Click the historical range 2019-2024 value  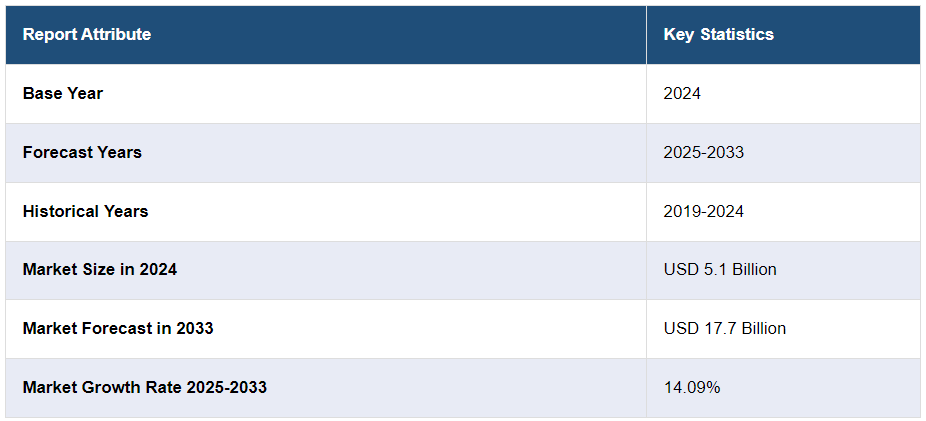(x=703, y=212)
